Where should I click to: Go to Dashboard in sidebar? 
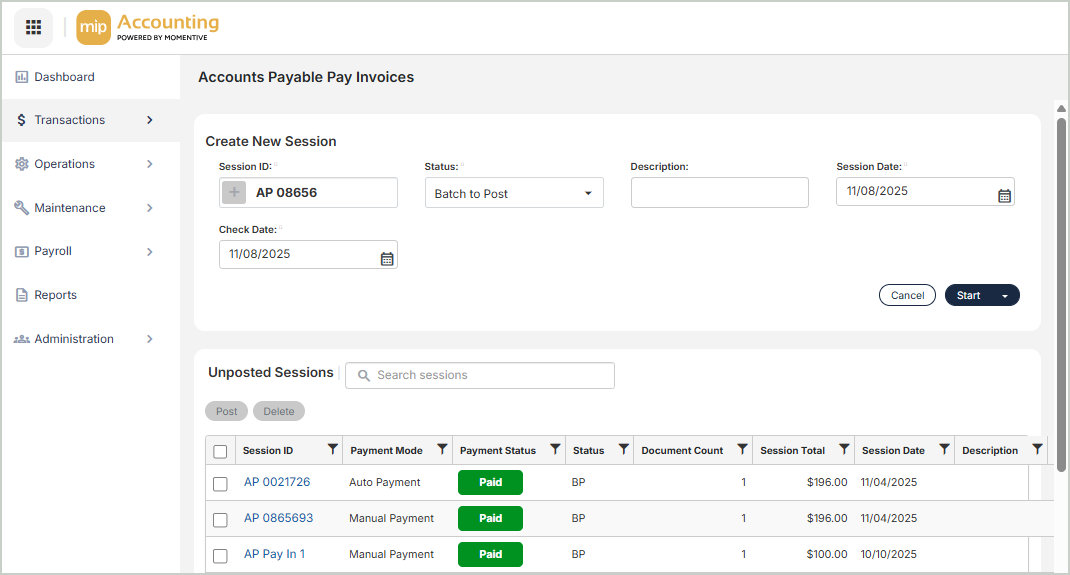[64, 77]
